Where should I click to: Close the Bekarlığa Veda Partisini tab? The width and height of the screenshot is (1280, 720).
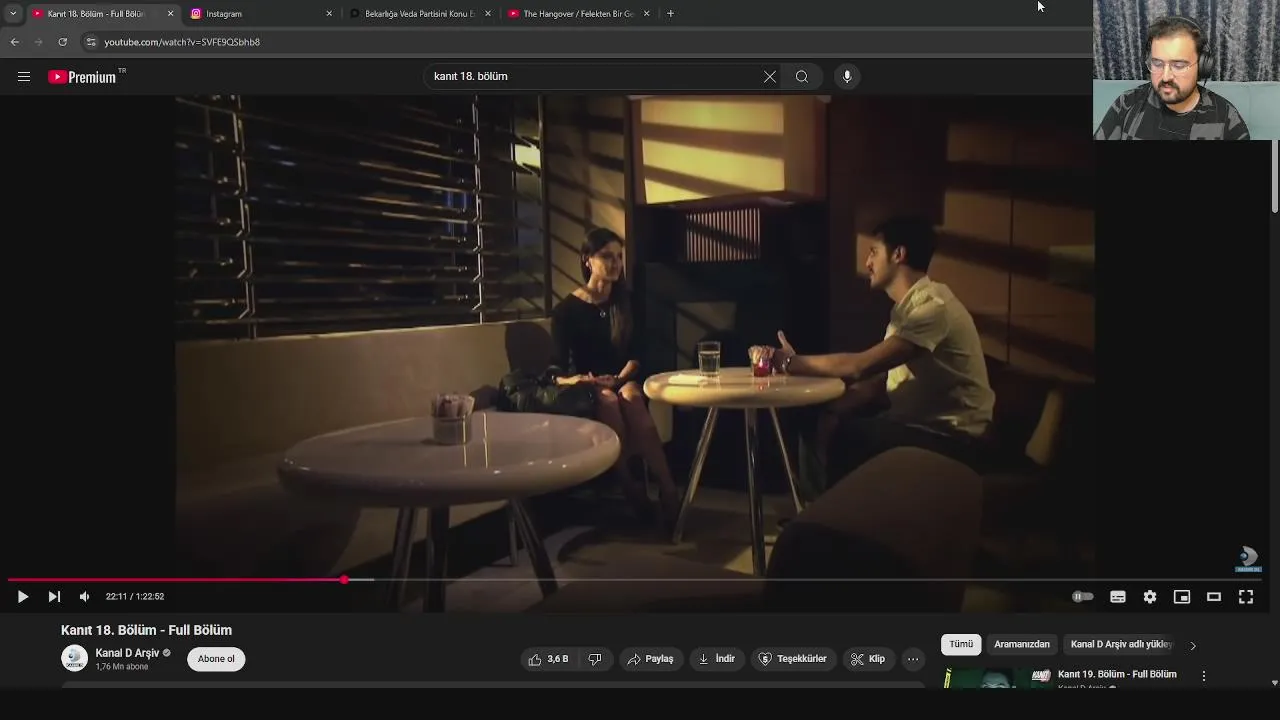(x=488, y=14)
